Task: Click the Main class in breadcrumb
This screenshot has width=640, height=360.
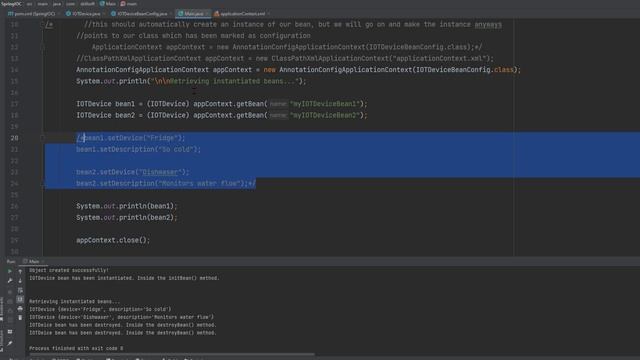Action: [108, 4]
